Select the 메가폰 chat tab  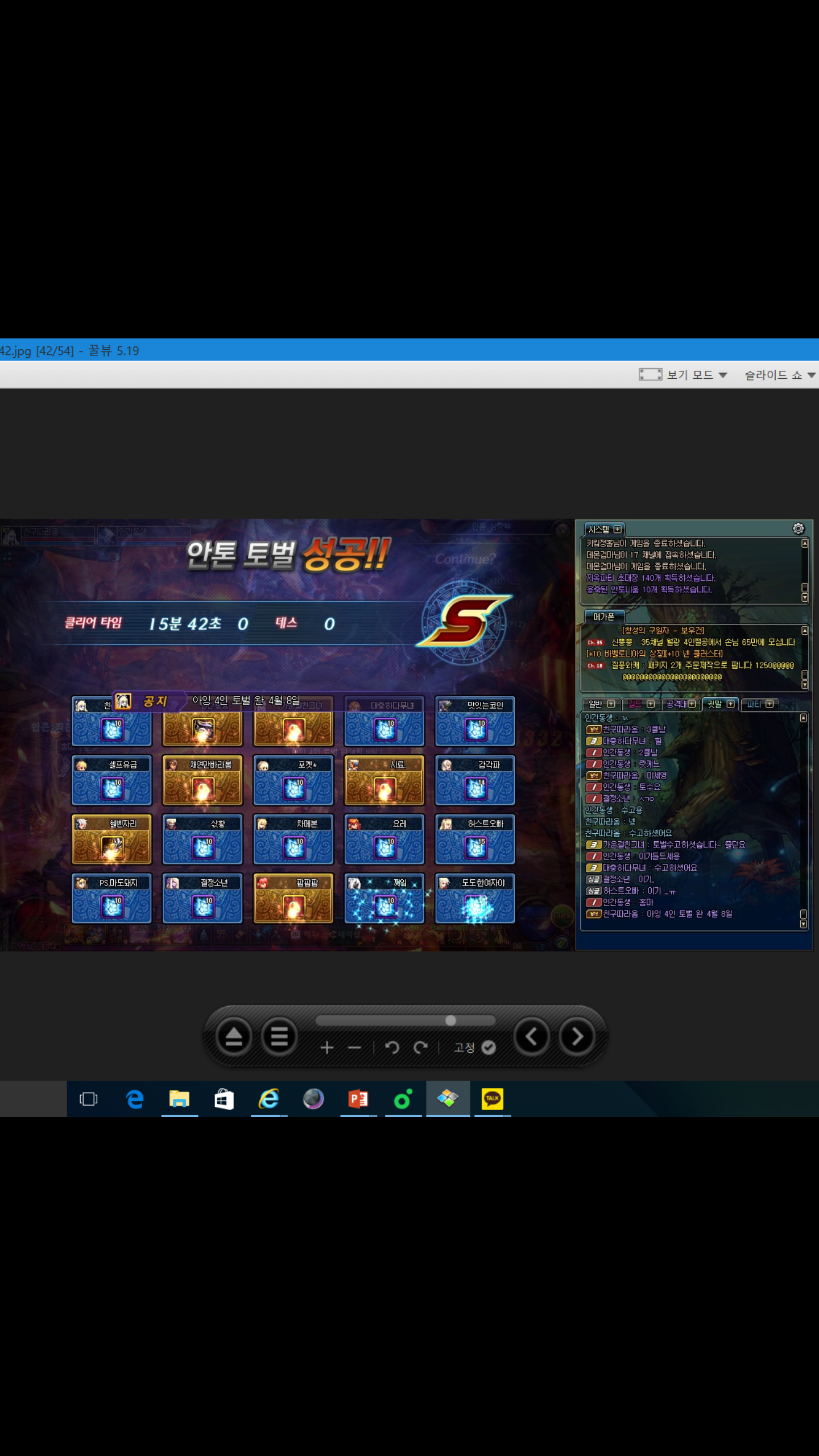(x=604, y=617)
